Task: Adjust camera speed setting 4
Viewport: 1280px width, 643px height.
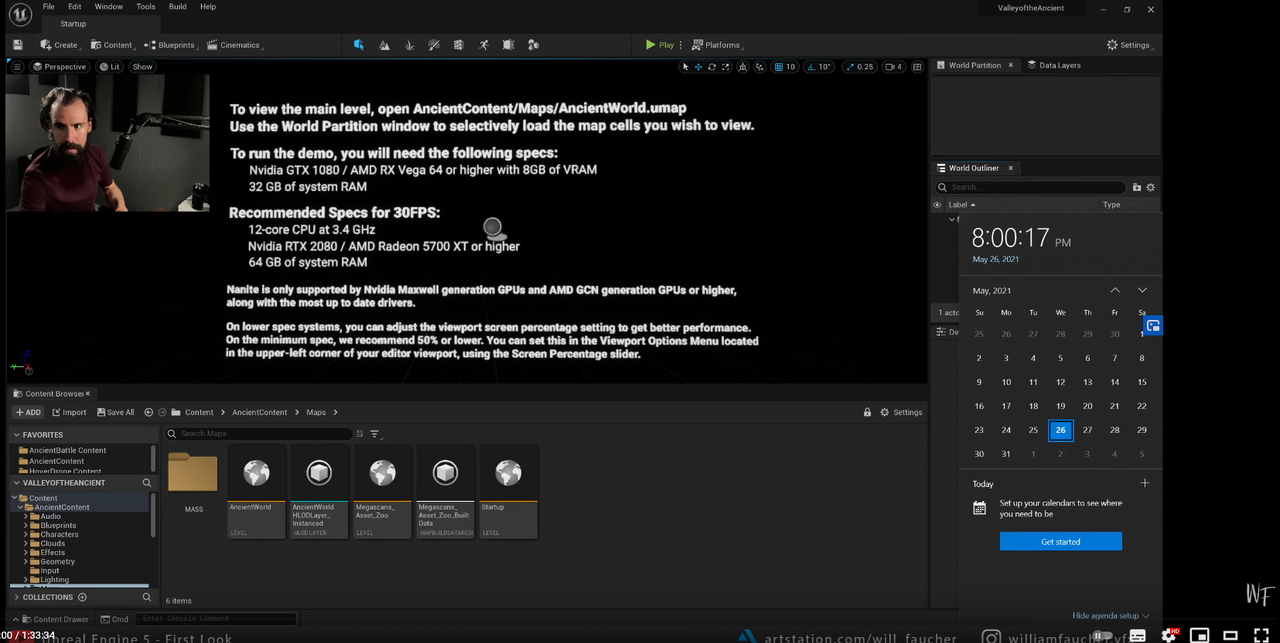Action: pyautogui.click(x=893, y=67)
